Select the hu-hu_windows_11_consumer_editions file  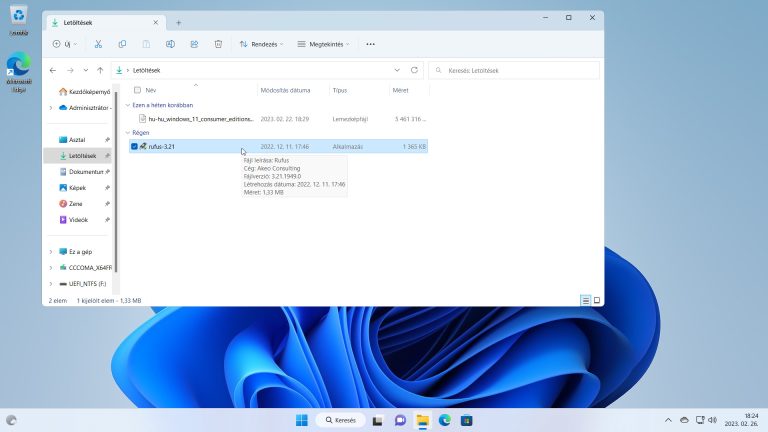coord(278,119)
